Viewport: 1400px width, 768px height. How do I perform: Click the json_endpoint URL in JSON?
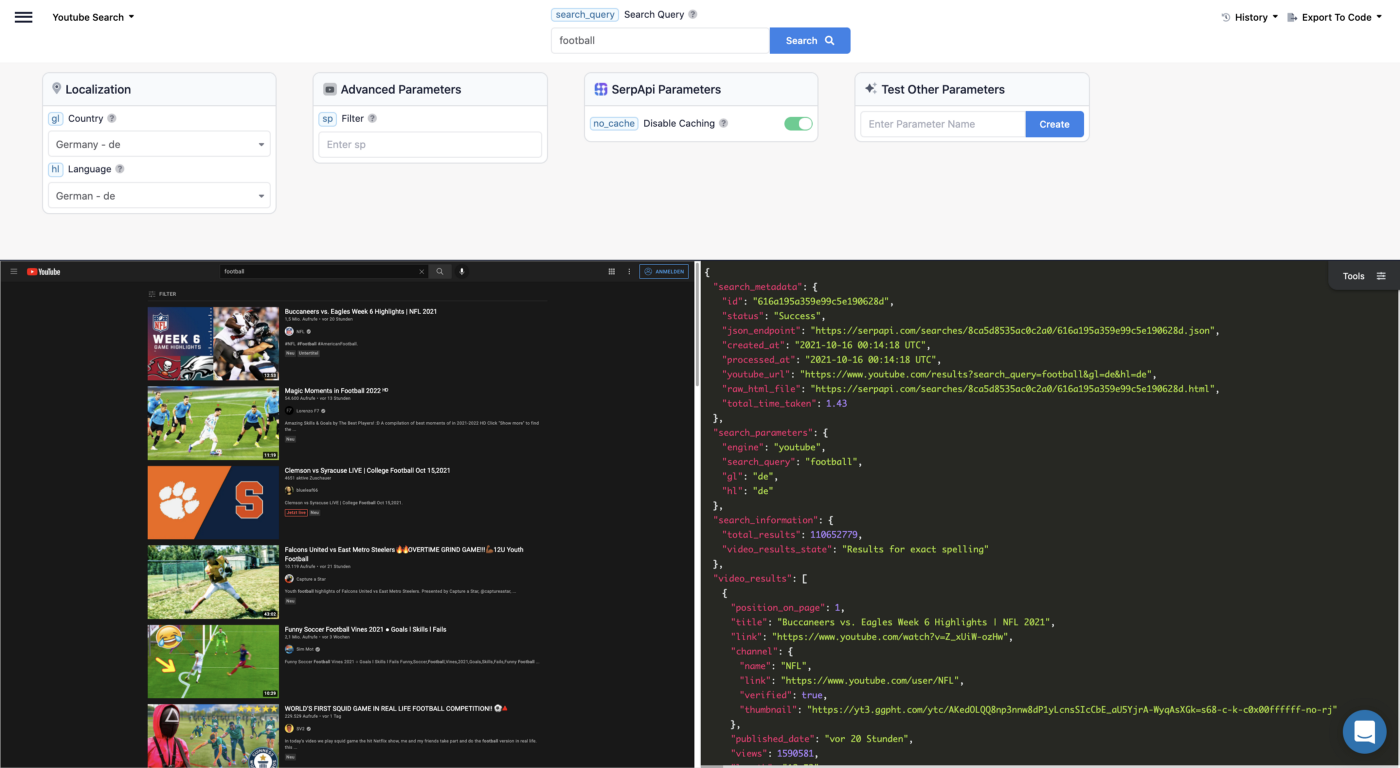[x=1013, y=330]
